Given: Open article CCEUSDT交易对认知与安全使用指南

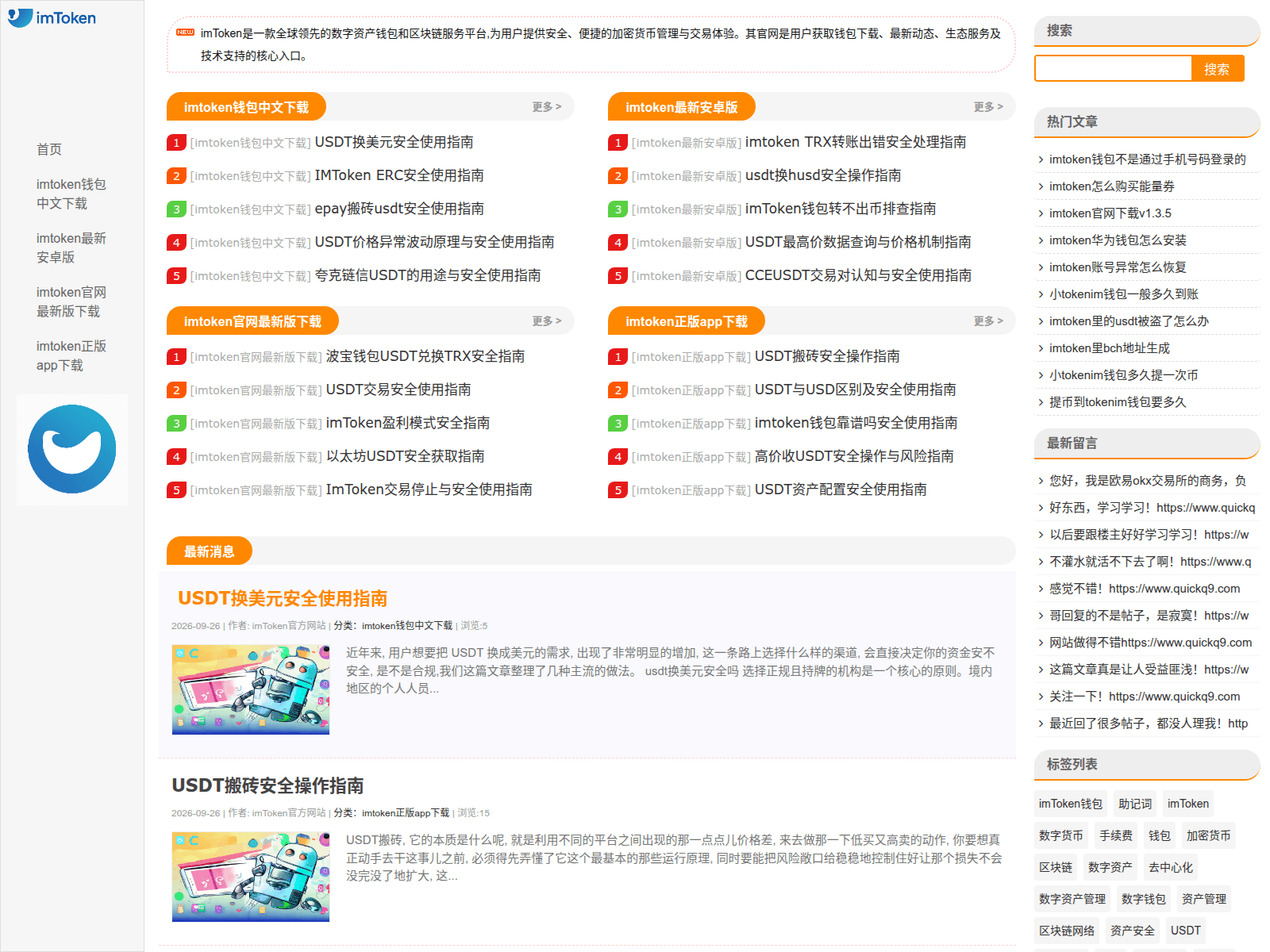Looking at the screenshot, I should (858, 275).
